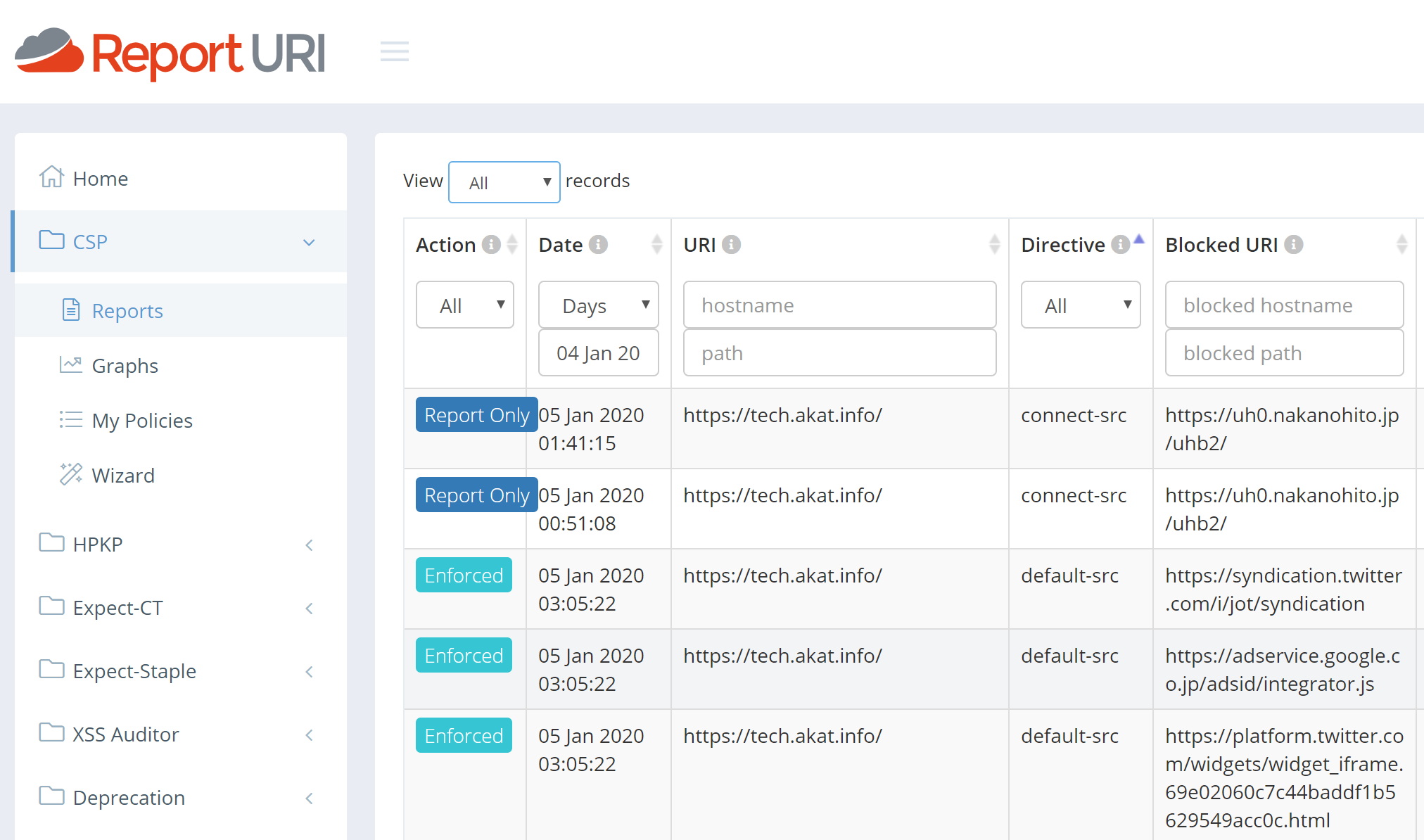Open the Graphs menu item
The width and height of the screenshot is (1424, 840).
[125, 366]
